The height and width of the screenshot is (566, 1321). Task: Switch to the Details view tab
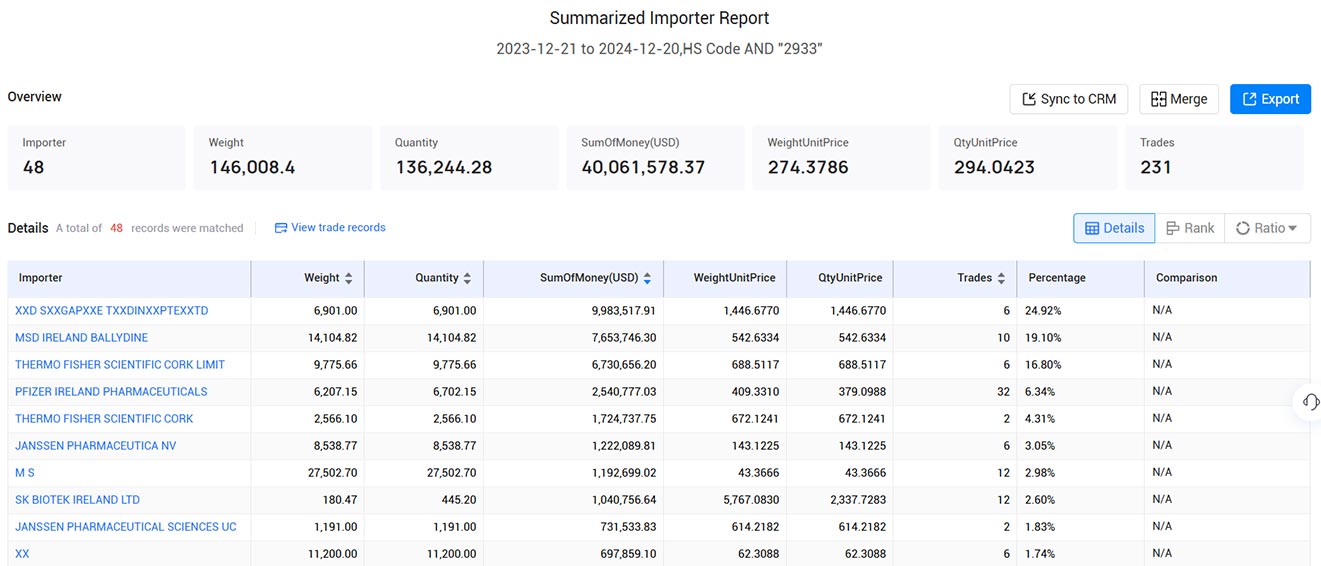click(x=1114, y=228)
